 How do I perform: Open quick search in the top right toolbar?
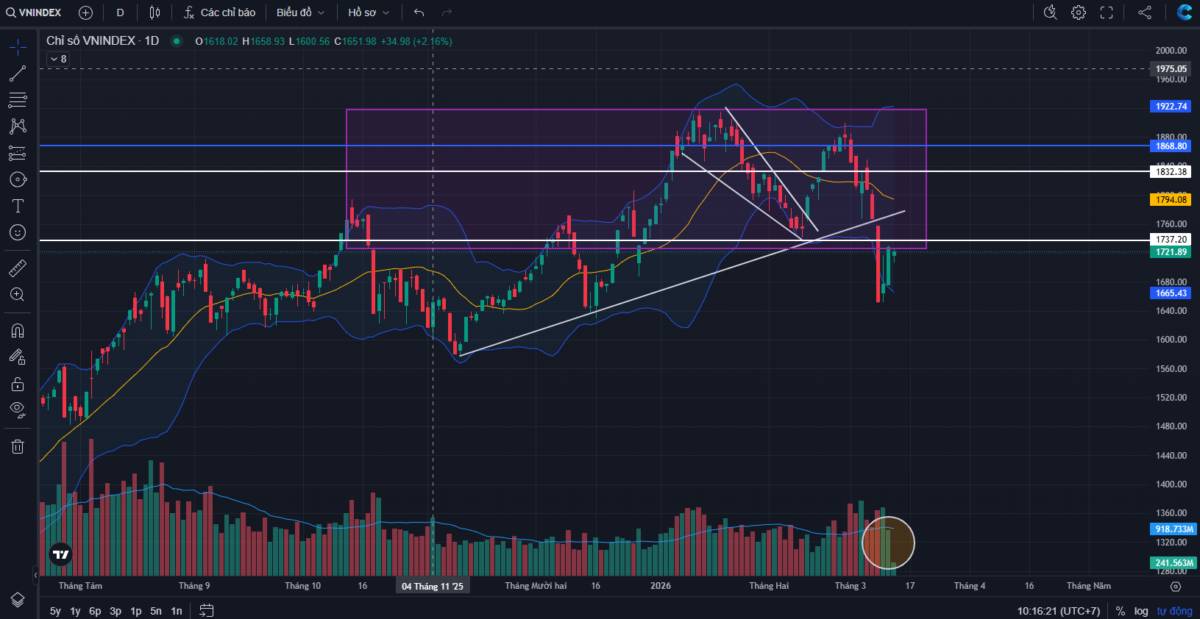tap(1050, 12)
